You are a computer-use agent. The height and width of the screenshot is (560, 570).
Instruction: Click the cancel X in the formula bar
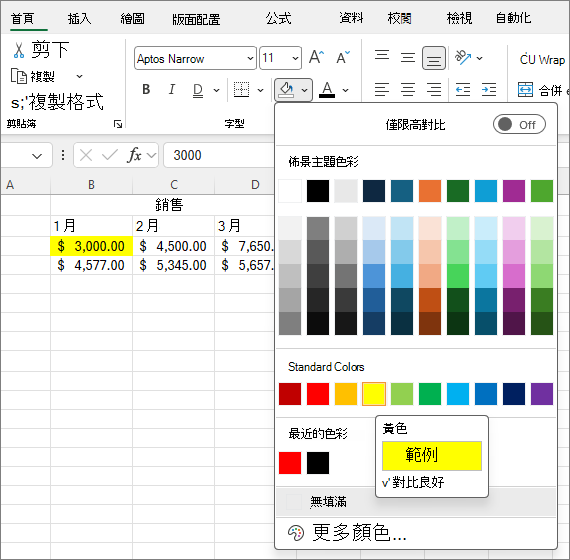[x=86, y=155]
